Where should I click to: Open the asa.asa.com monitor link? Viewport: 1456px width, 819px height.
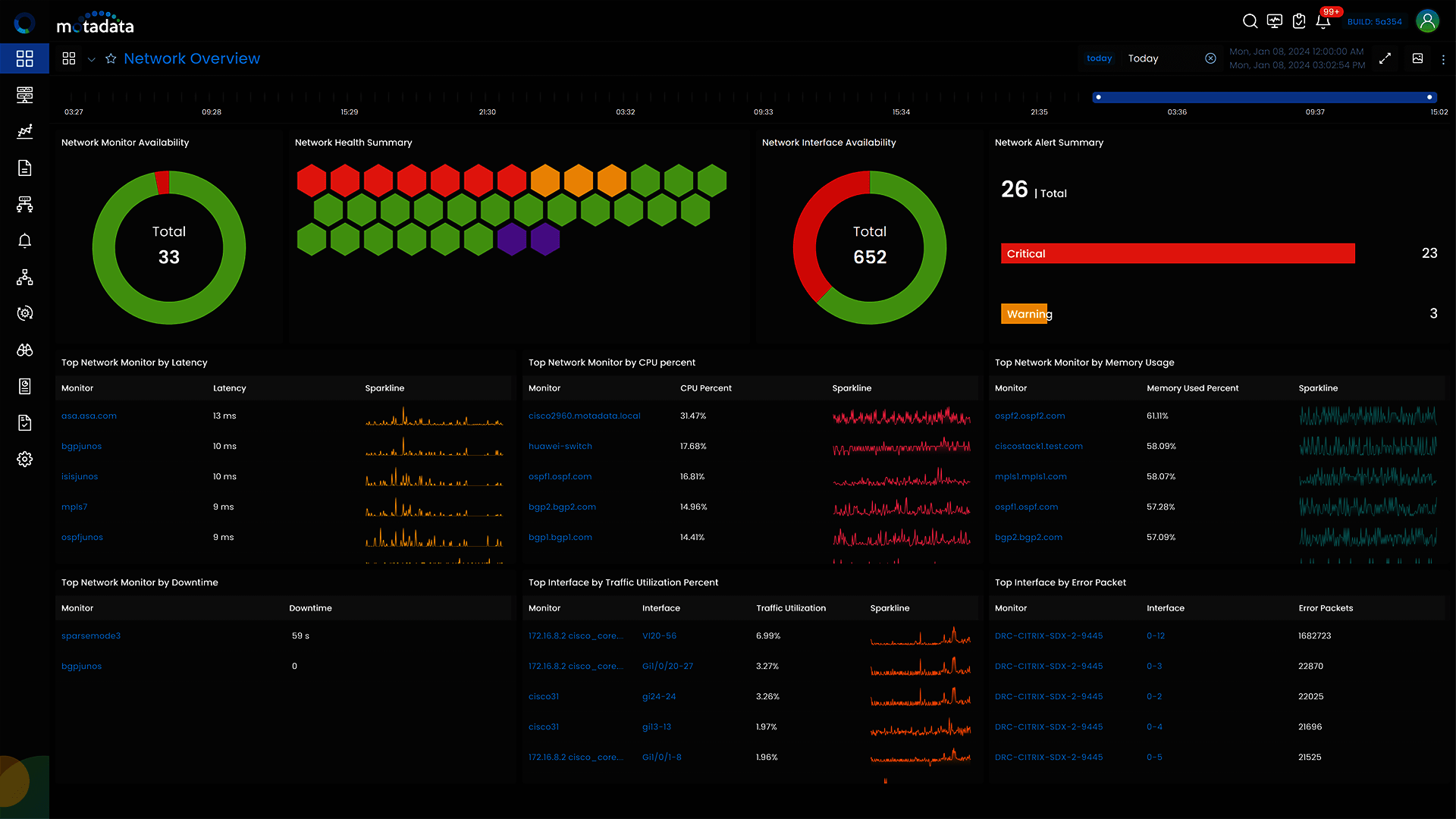pyautogui.click(x=89, y=416)
